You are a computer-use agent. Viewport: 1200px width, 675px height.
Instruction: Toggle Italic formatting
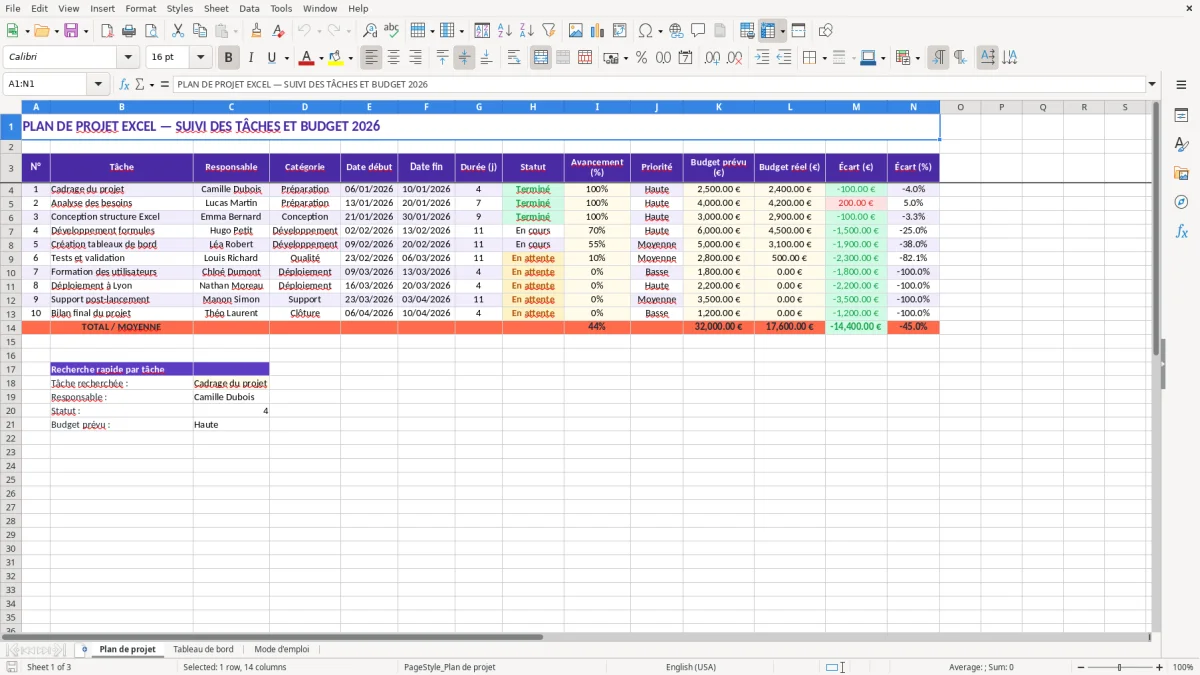click(x=250, y=58)
